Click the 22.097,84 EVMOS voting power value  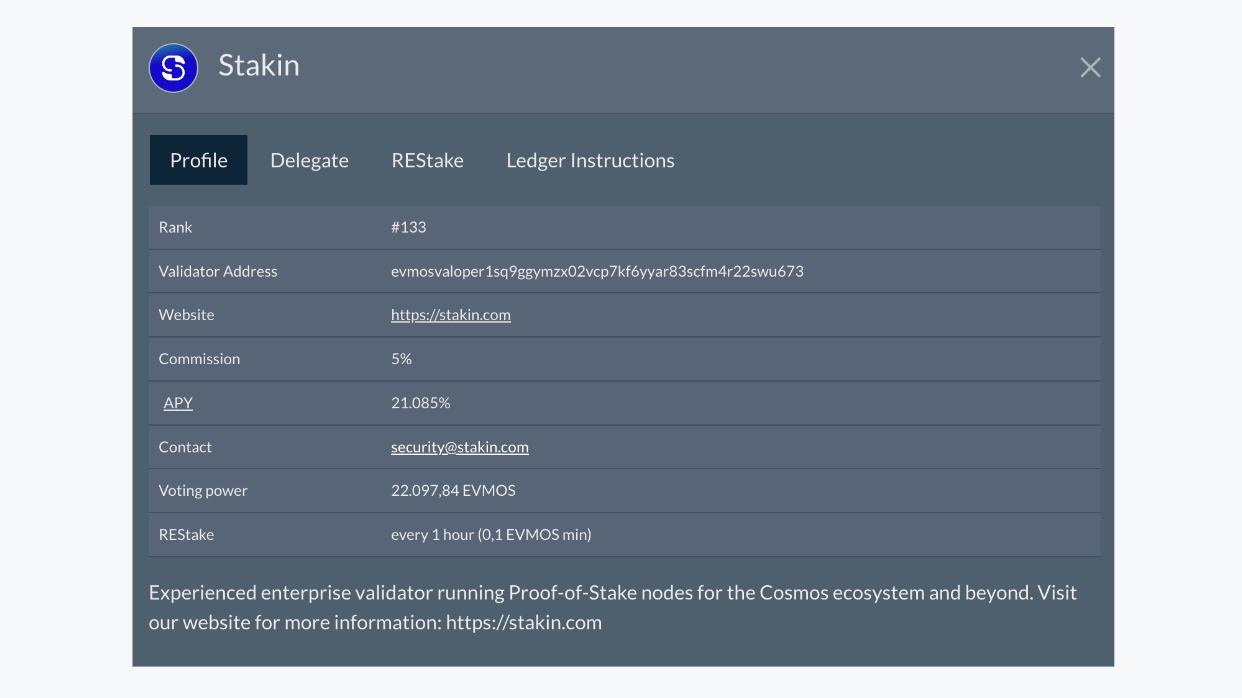pyautogui.click(x=453, y=491)
